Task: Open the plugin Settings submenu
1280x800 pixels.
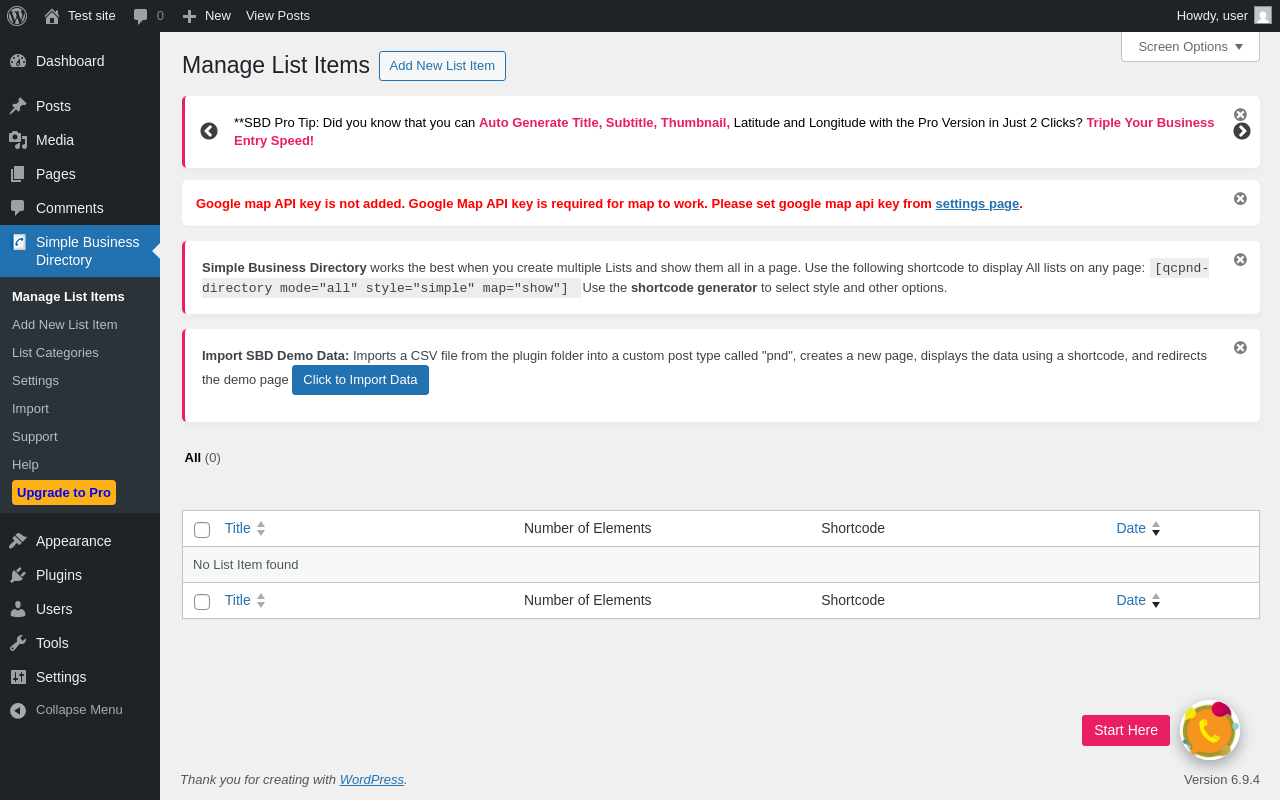Action: click(x=35, y=381)
